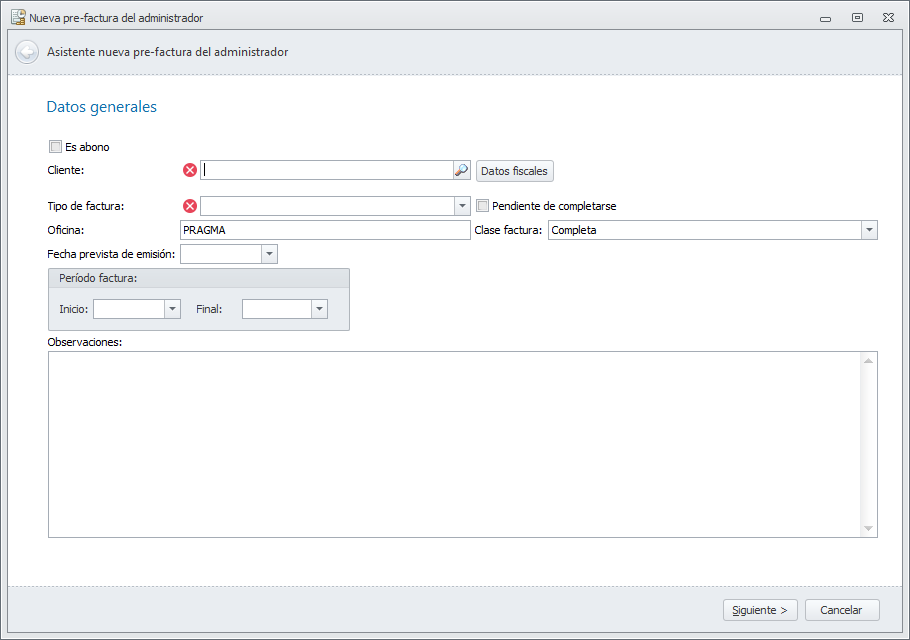This screenshot has height=640, width=910.
Task: Click the Cancelar button
Action: coord(842,610)
